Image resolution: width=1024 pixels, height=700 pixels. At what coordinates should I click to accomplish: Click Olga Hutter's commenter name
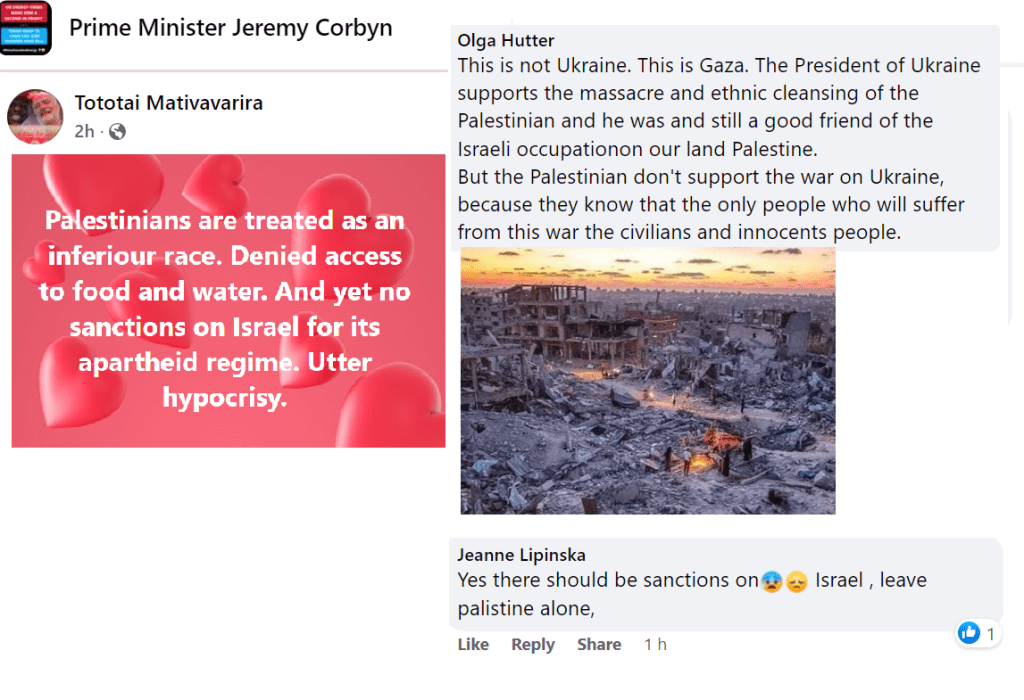pos(506,40)
